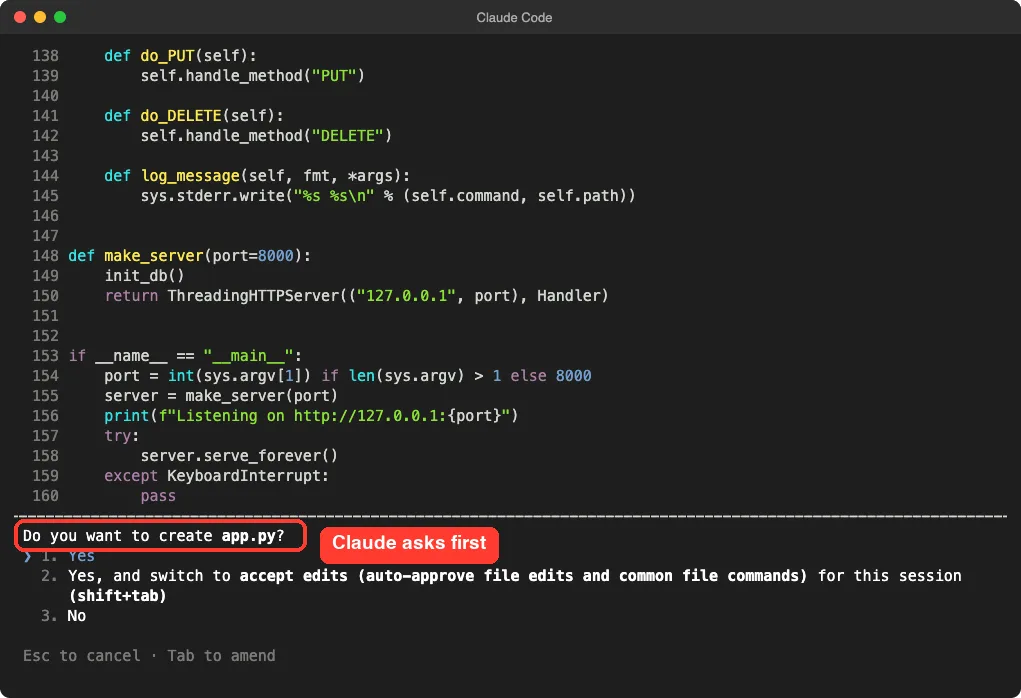
Task: Click the red close window button
Action: [x=20, y=17]
